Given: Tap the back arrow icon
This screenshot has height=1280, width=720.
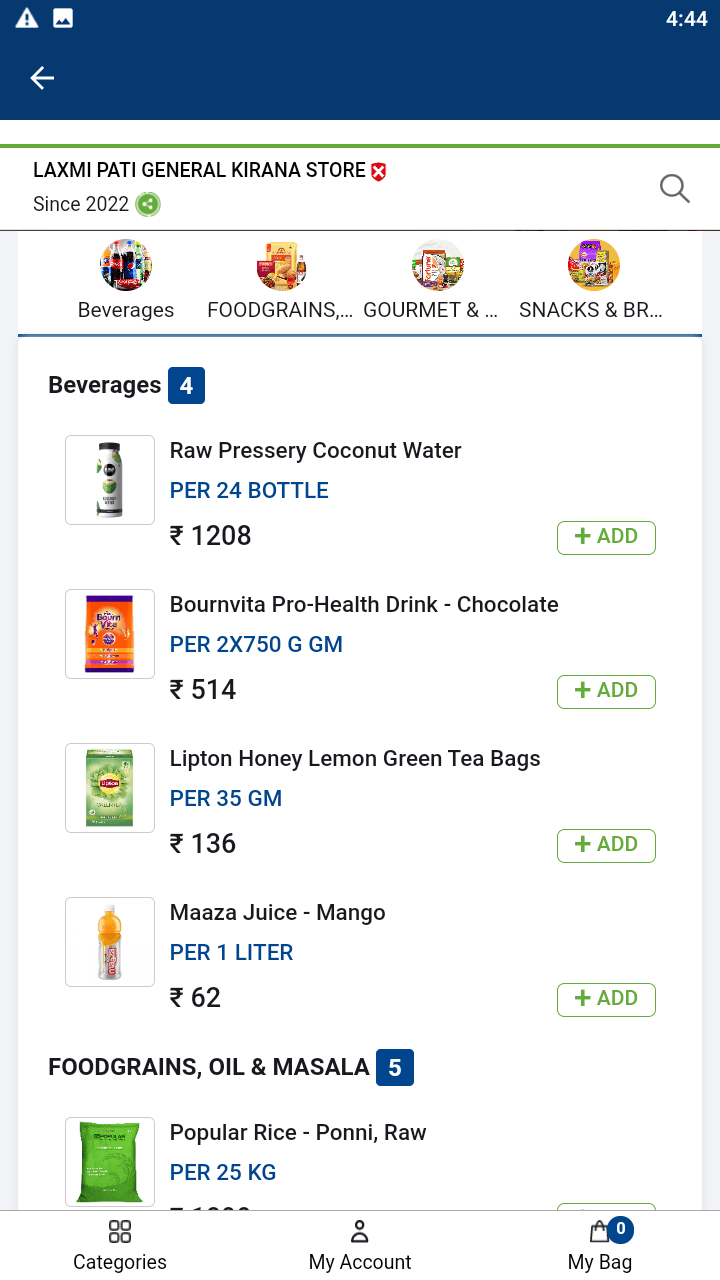Looking at the screenshot, I should point(42,78).
